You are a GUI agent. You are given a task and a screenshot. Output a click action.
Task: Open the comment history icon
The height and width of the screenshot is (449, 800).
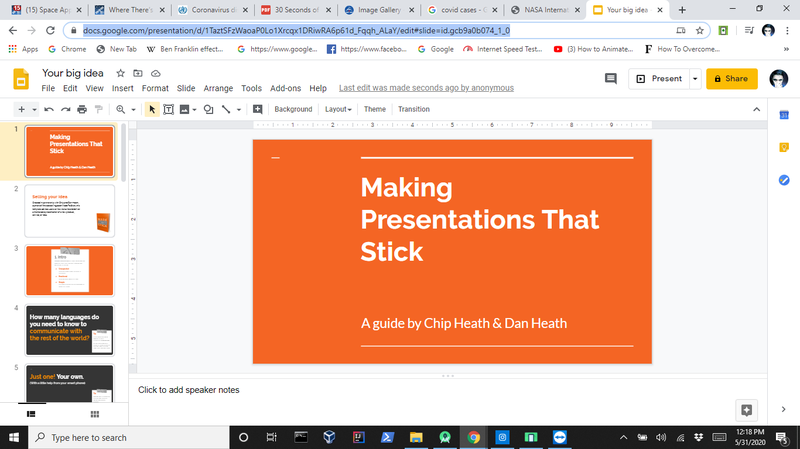tap(611, 78)
